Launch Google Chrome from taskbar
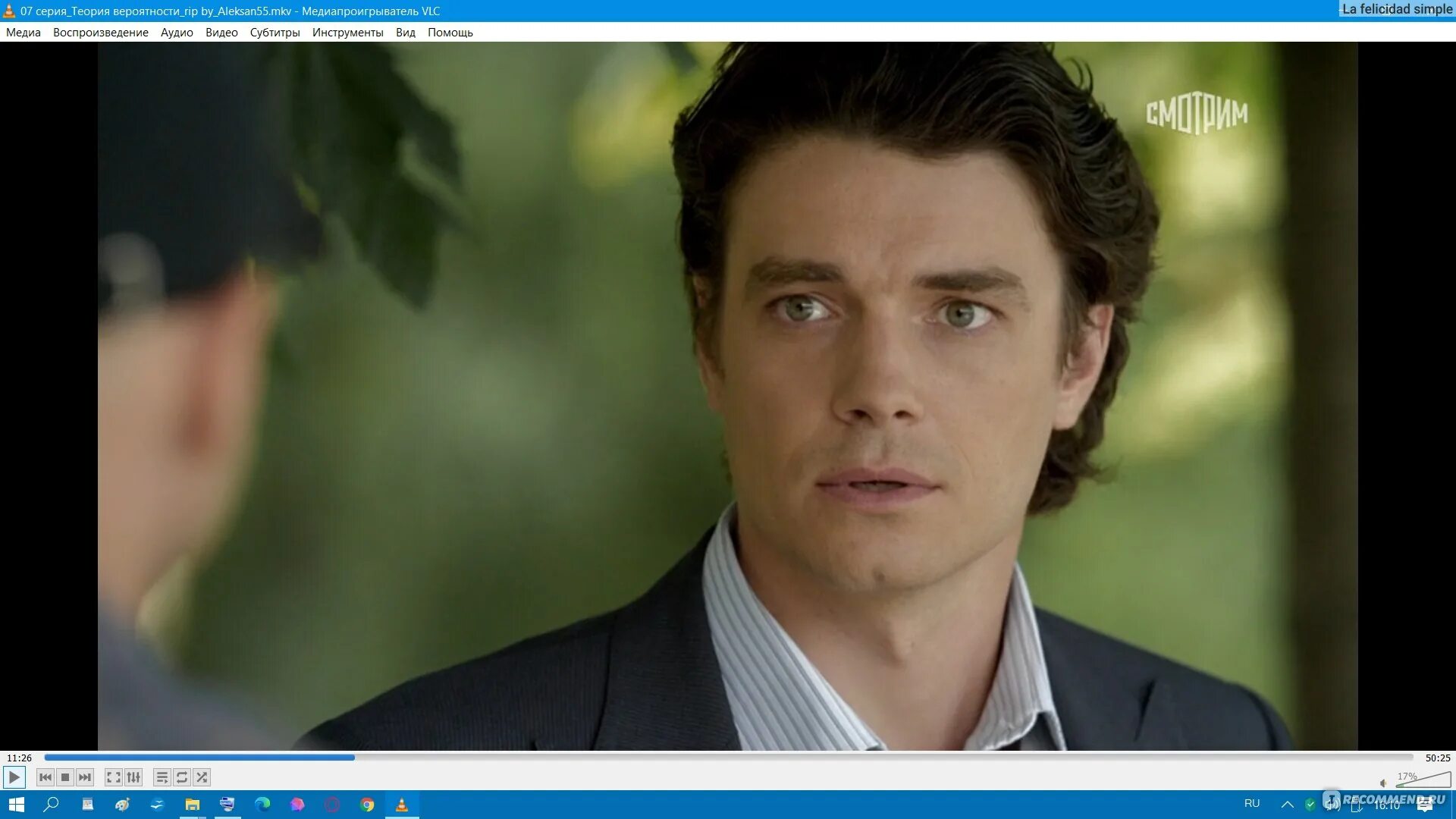 click(367, 805)
